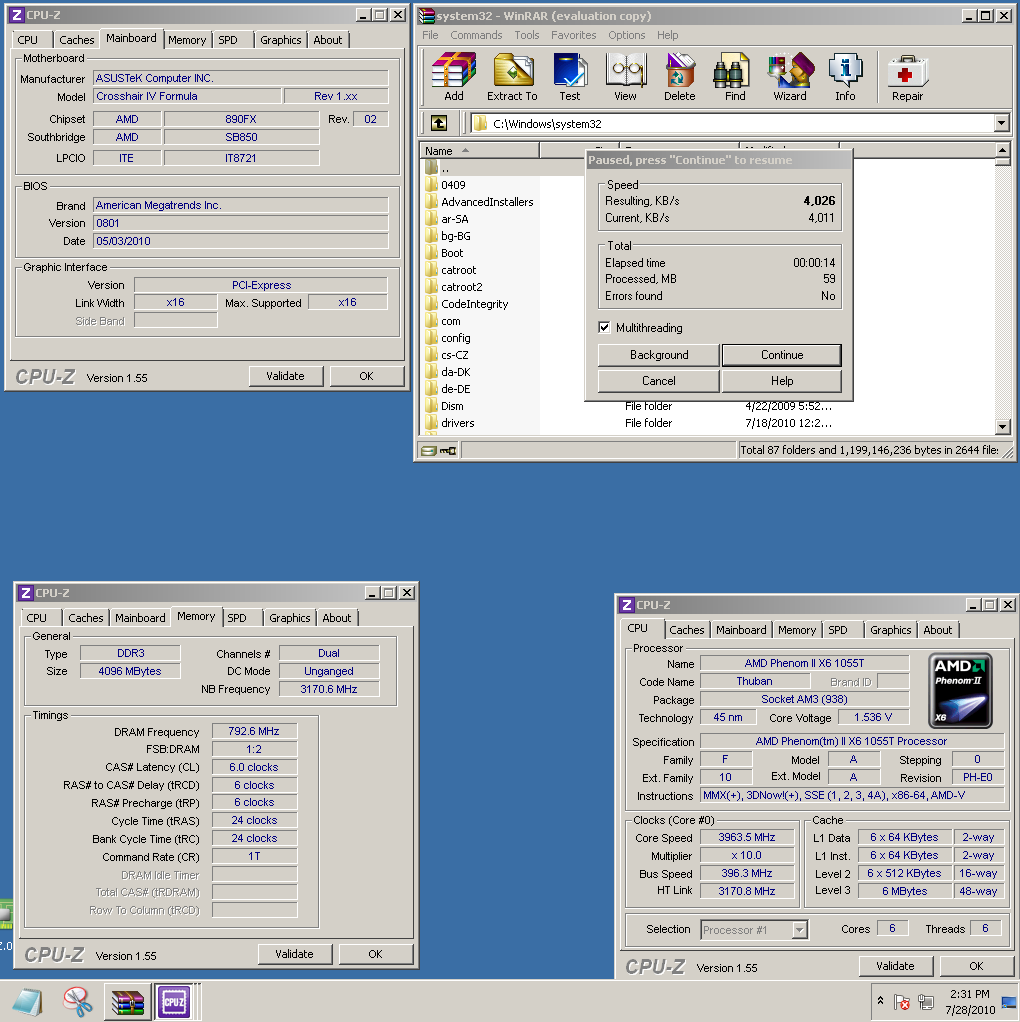Click the AMD Phenom II logo
Image resolution: width=1020 pixels, height=1022 pixels.
(961, 691)
